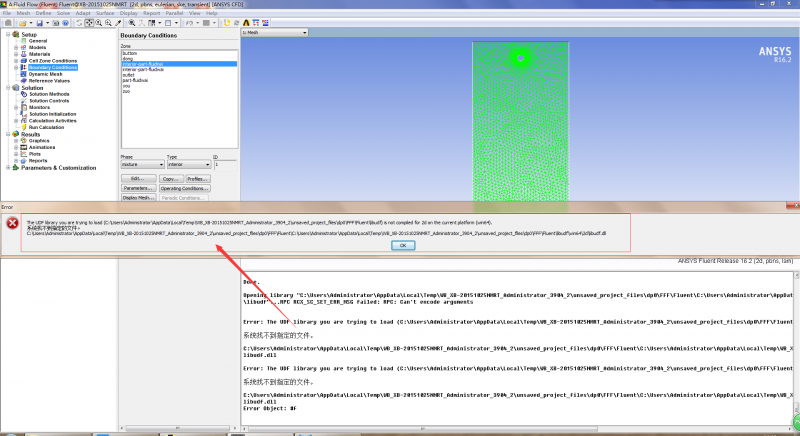
Task: Select the General tree item
Action: [38, 41]
